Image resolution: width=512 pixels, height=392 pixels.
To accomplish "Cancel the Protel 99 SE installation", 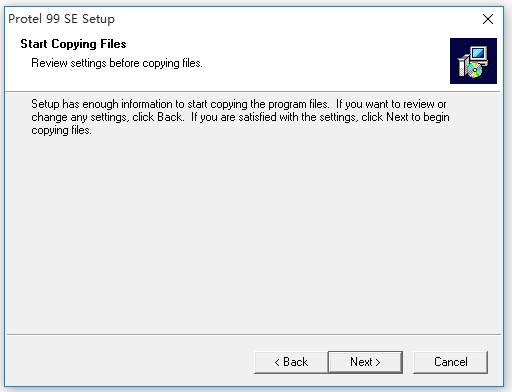I will [x=450, y=362].
